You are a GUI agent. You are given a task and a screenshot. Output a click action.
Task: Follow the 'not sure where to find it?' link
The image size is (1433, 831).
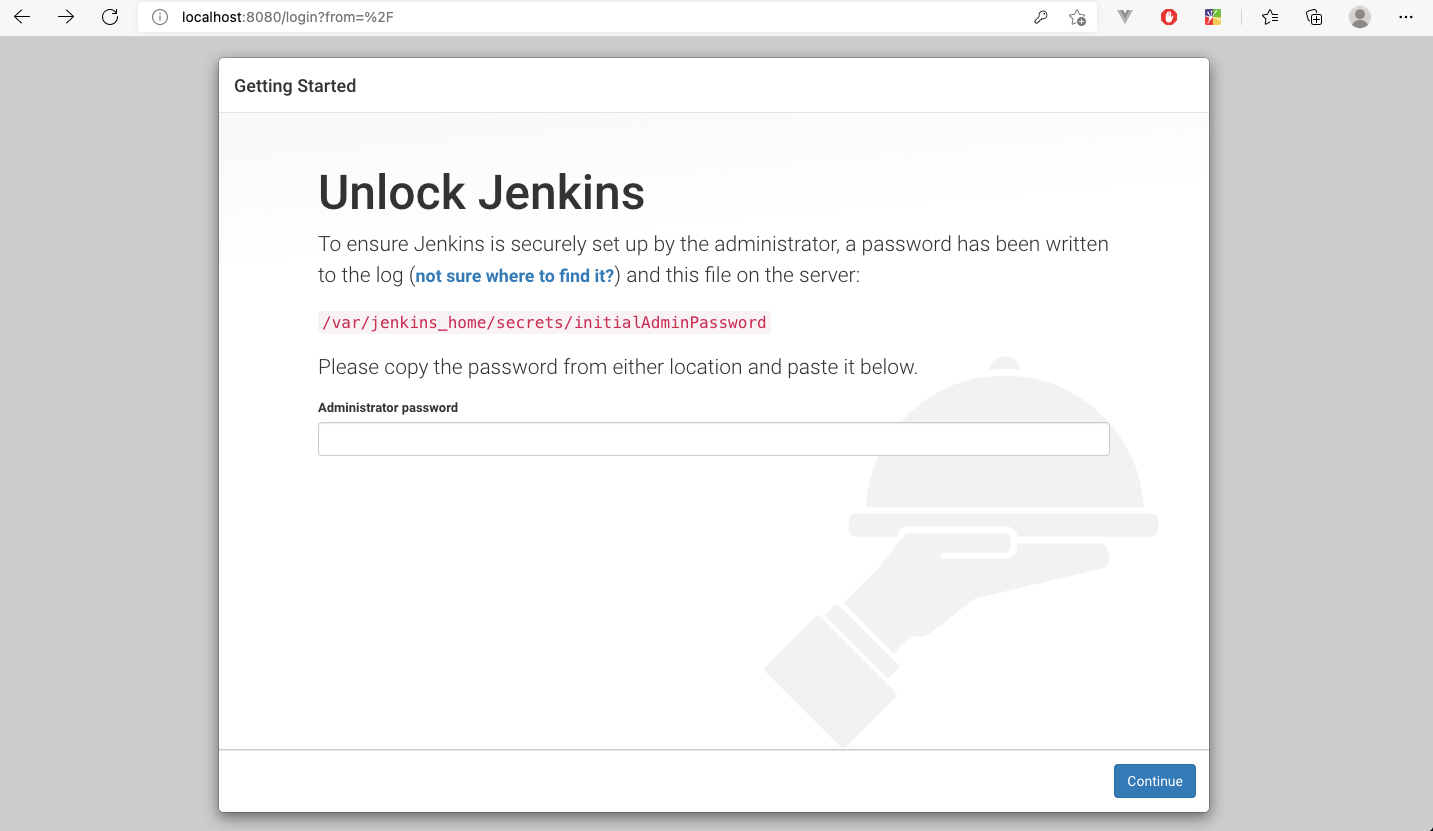click(515, 276)
